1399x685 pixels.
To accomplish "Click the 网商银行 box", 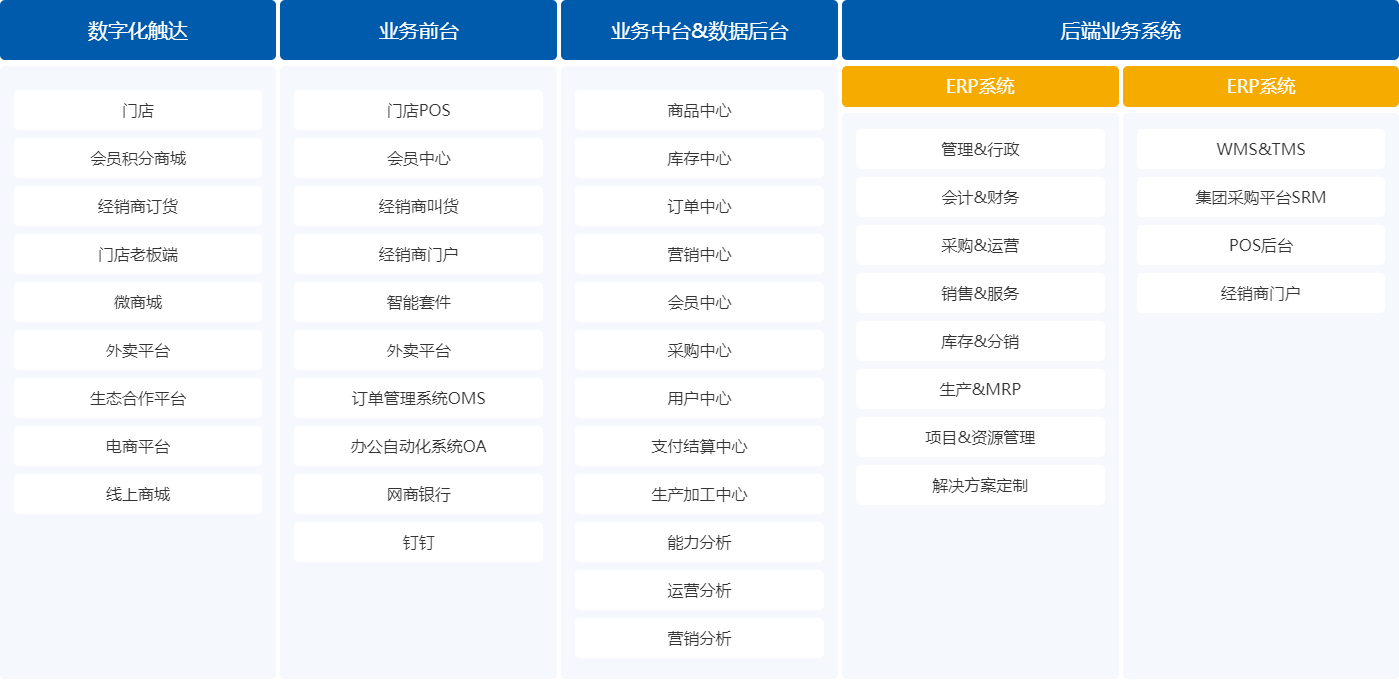I will click(418, 494).
